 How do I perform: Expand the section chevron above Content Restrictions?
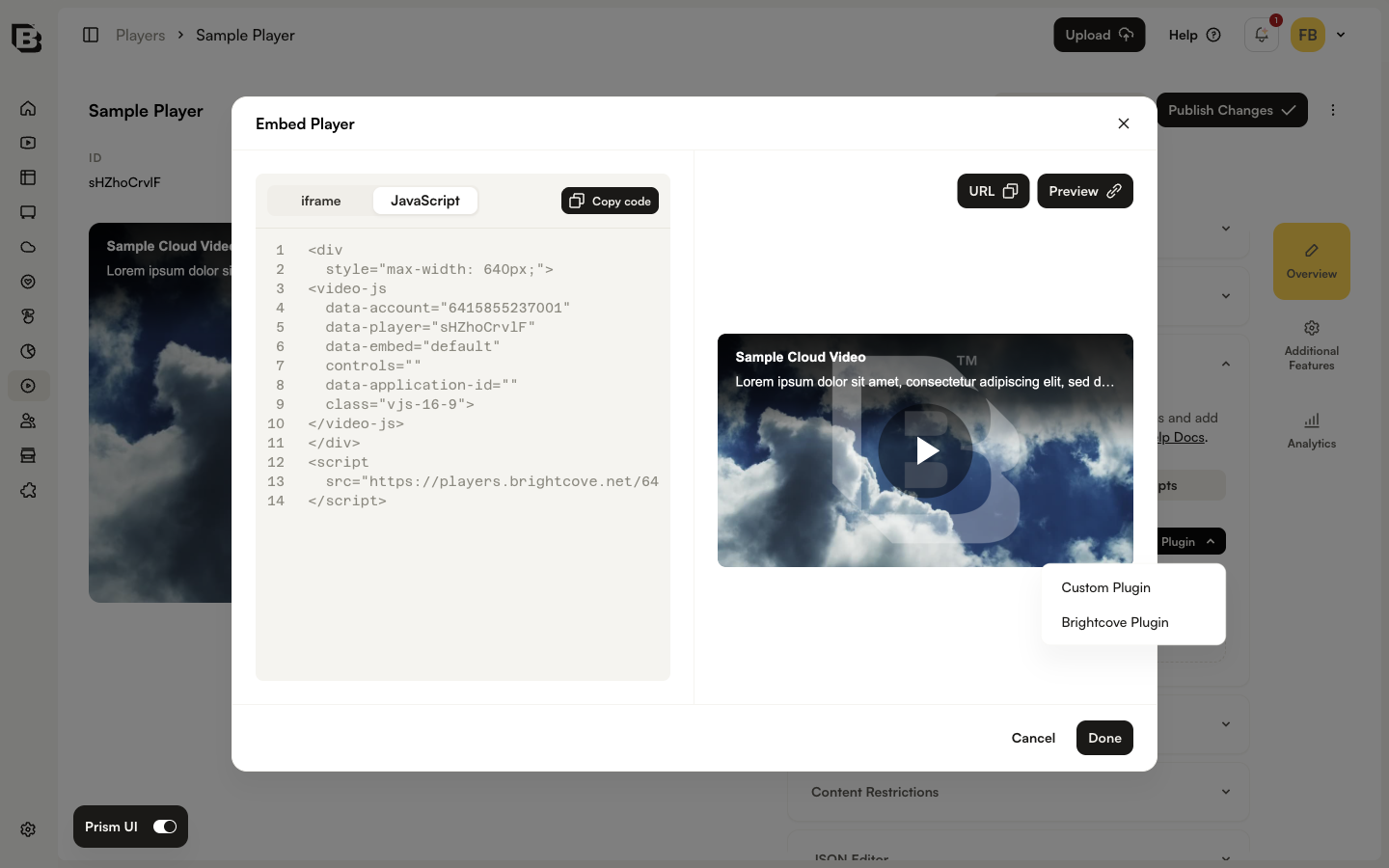(1226, 724)
